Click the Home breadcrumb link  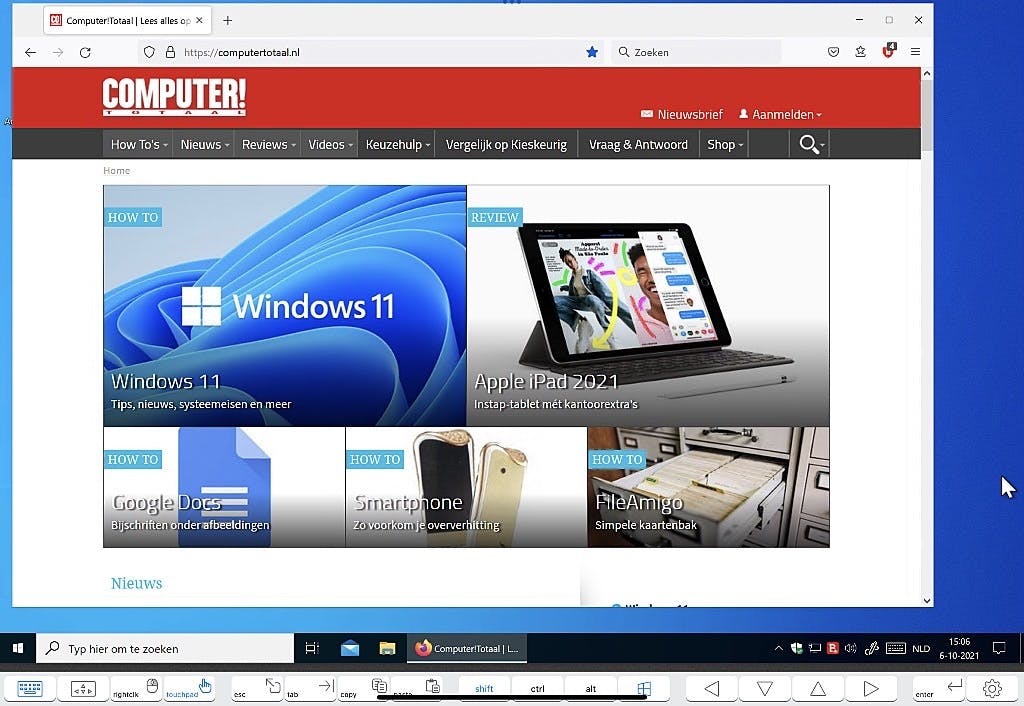[116, 170]
